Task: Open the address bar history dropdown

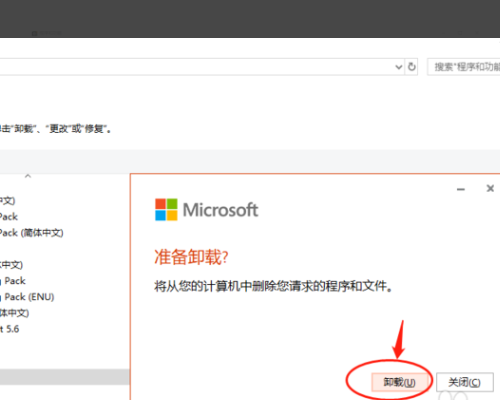Action: point(398,67)
